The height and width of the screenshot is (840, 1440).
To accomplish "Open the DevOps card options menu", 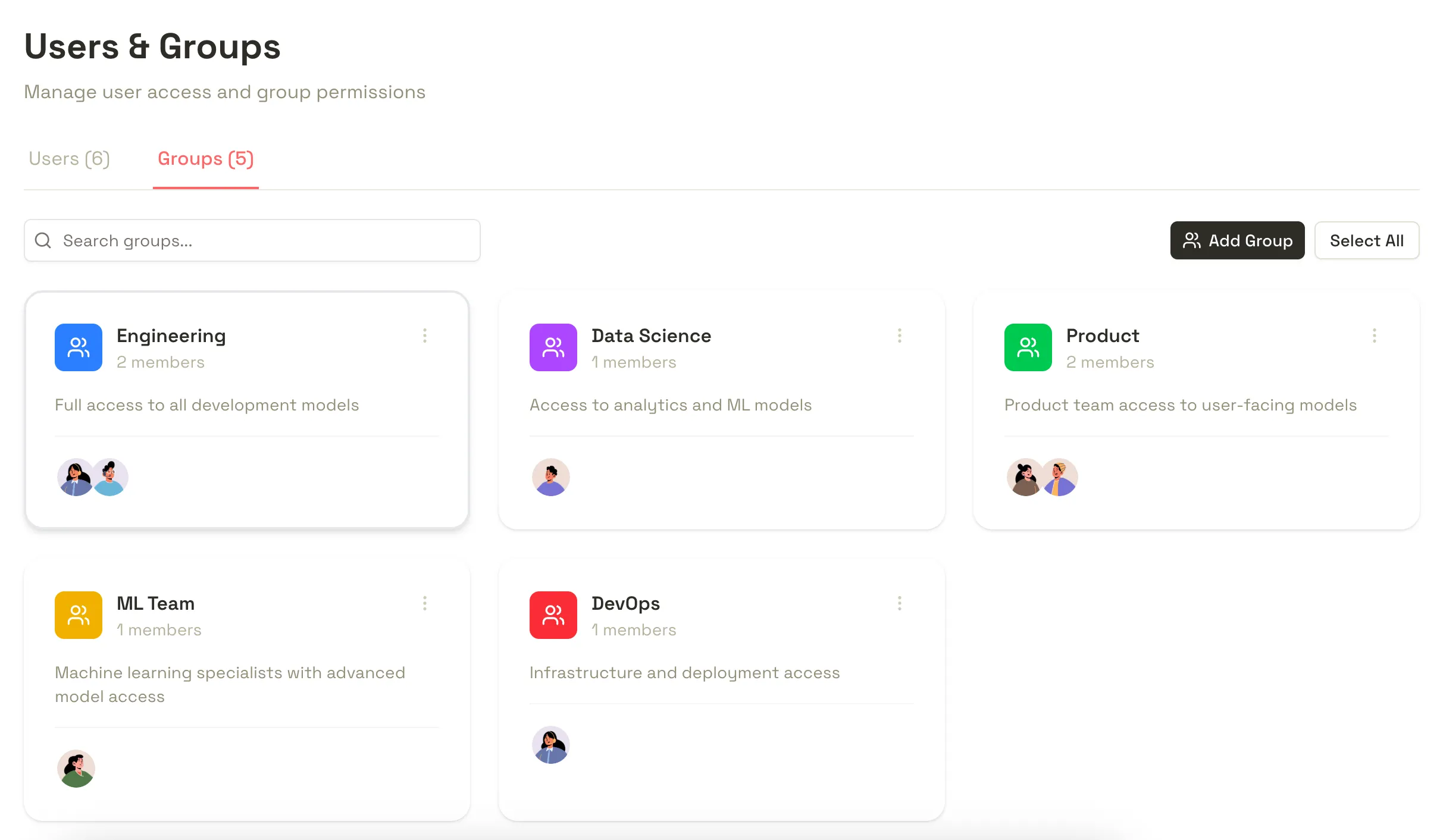I will (x=899, y=603).
